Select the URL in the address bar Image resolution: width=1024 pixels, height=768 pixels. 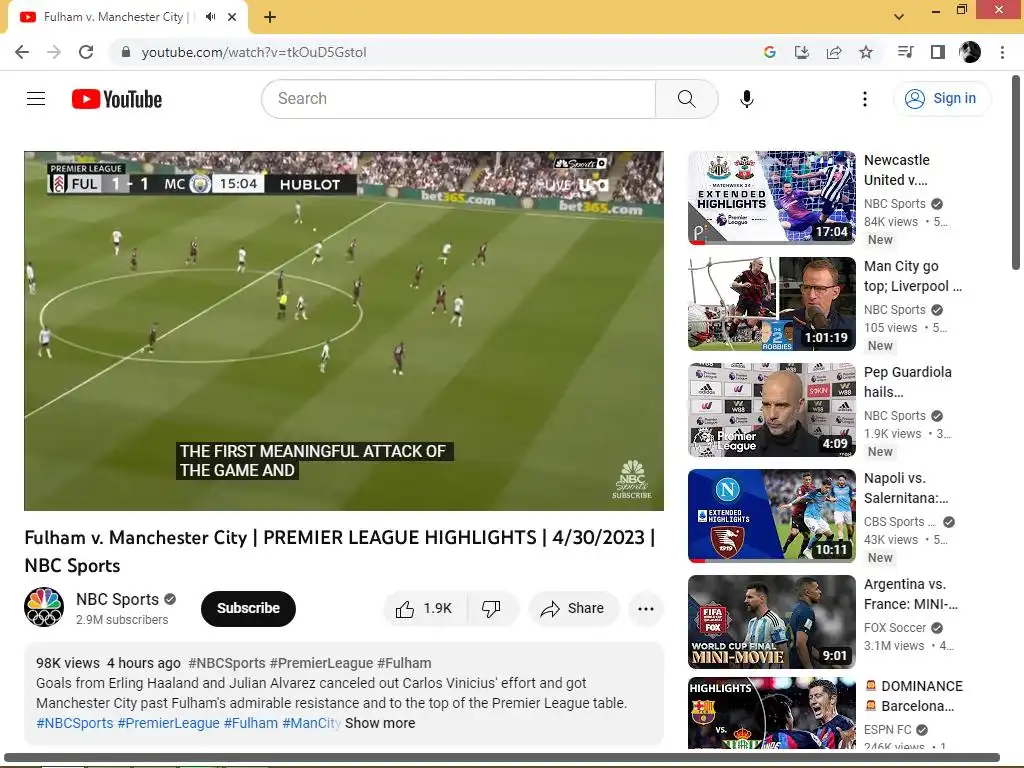pyautogui.click(x=254, y=52)
